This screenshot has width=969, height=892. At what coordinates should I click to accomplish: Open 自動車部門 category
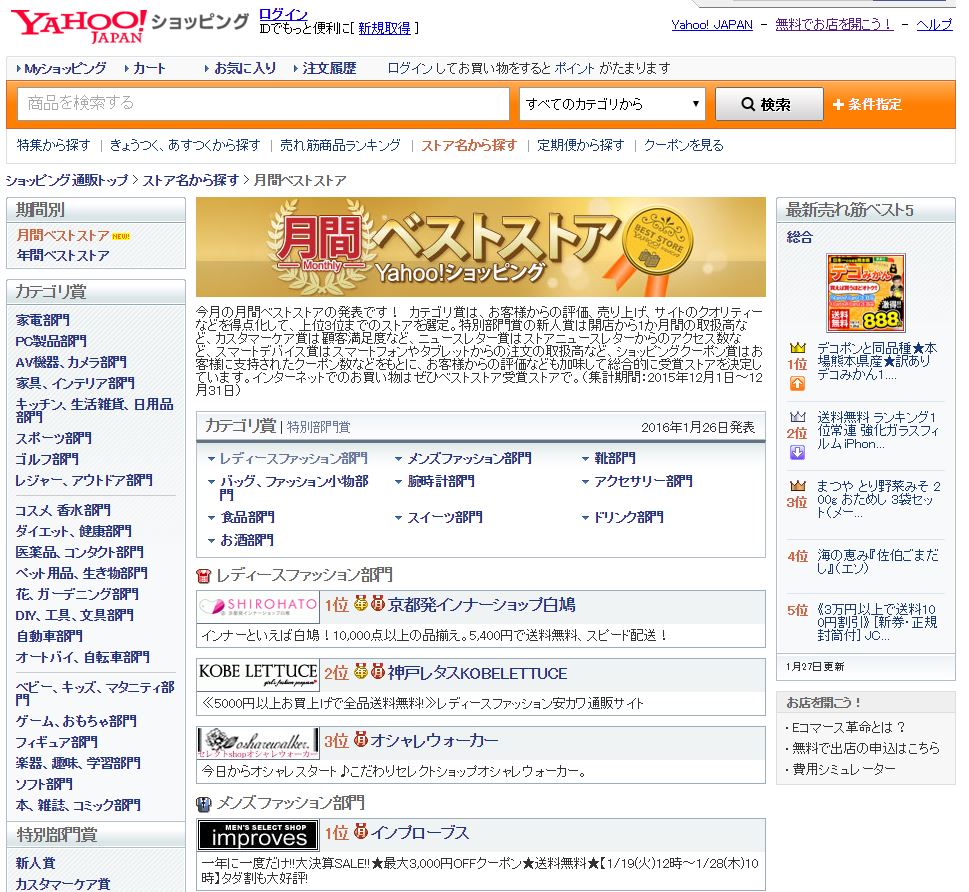[x=49, y=636]
